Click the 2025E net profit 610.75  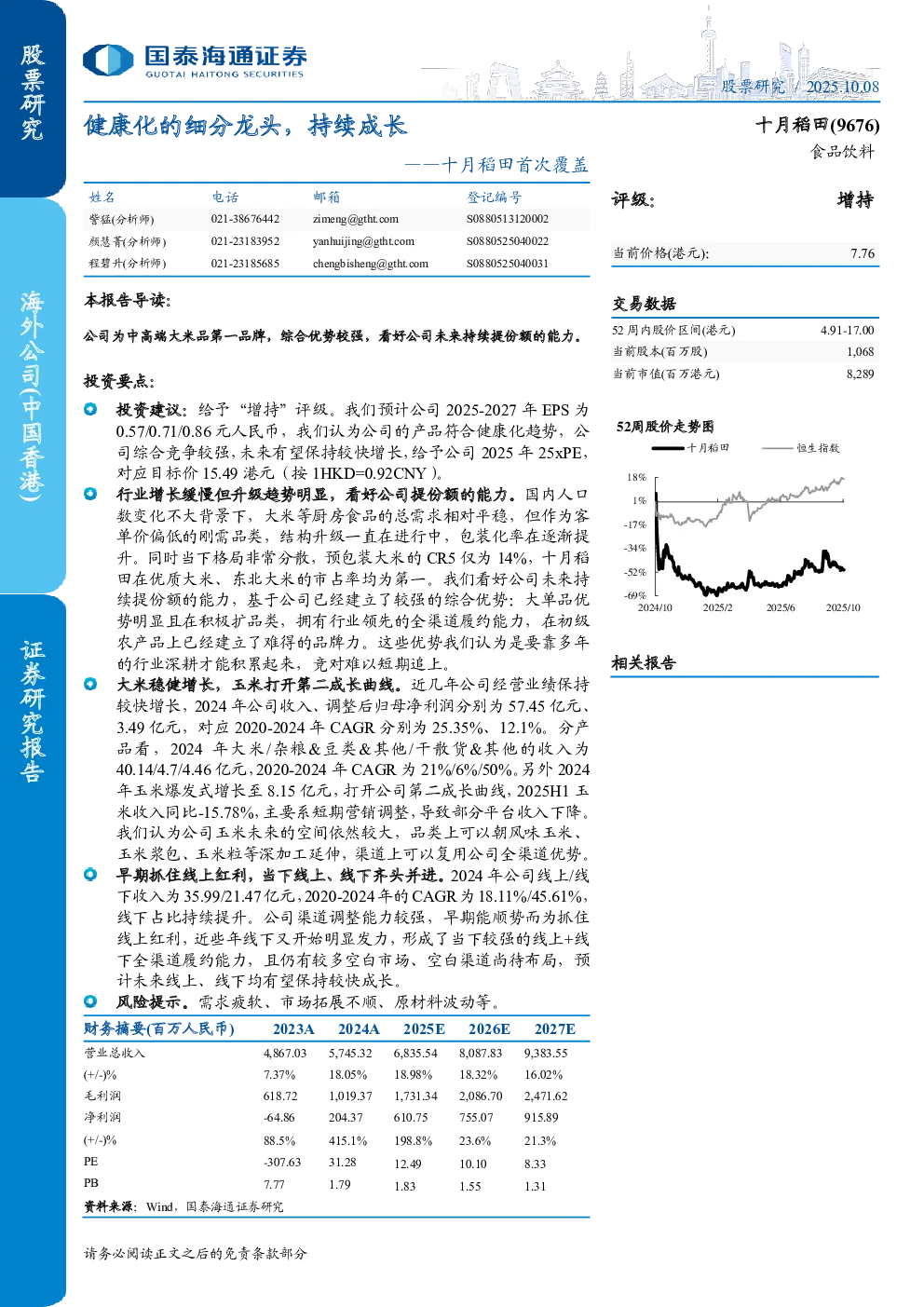point(411,1118)
